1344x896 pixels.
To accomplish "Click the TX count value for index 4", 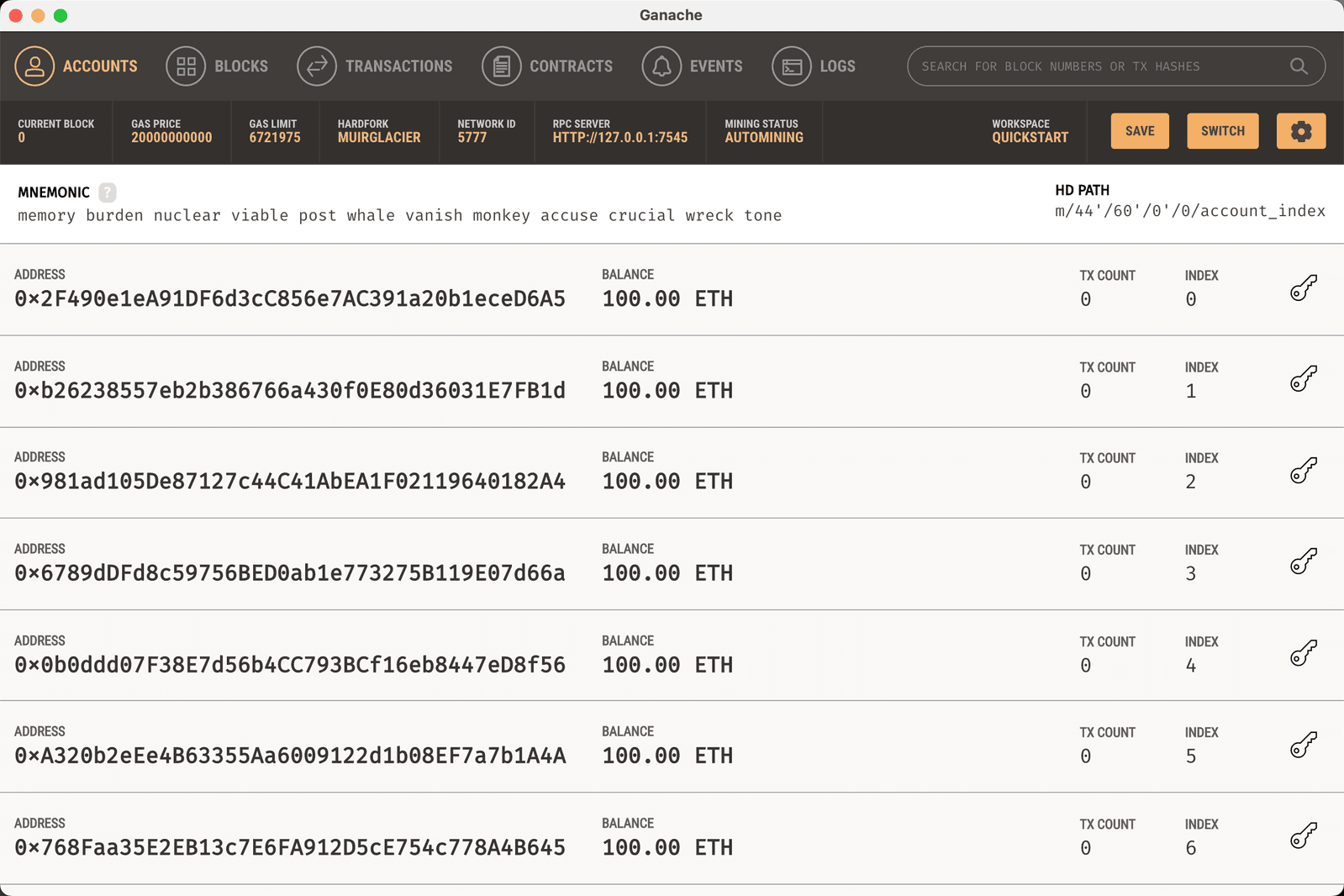I will coord(1086,666).
